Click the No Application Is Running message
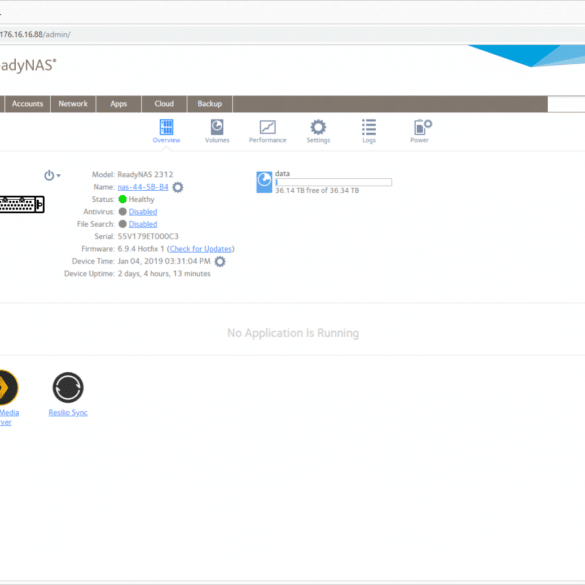585x585 pixels. [293, 333]
